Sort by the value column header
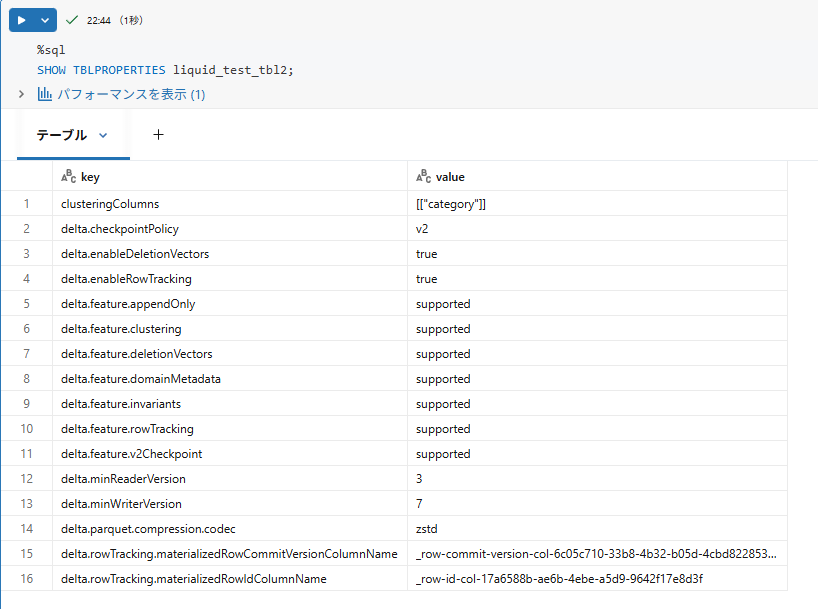Image resolution: width=818 pixels, height=609 pixels. click(597, 176)
